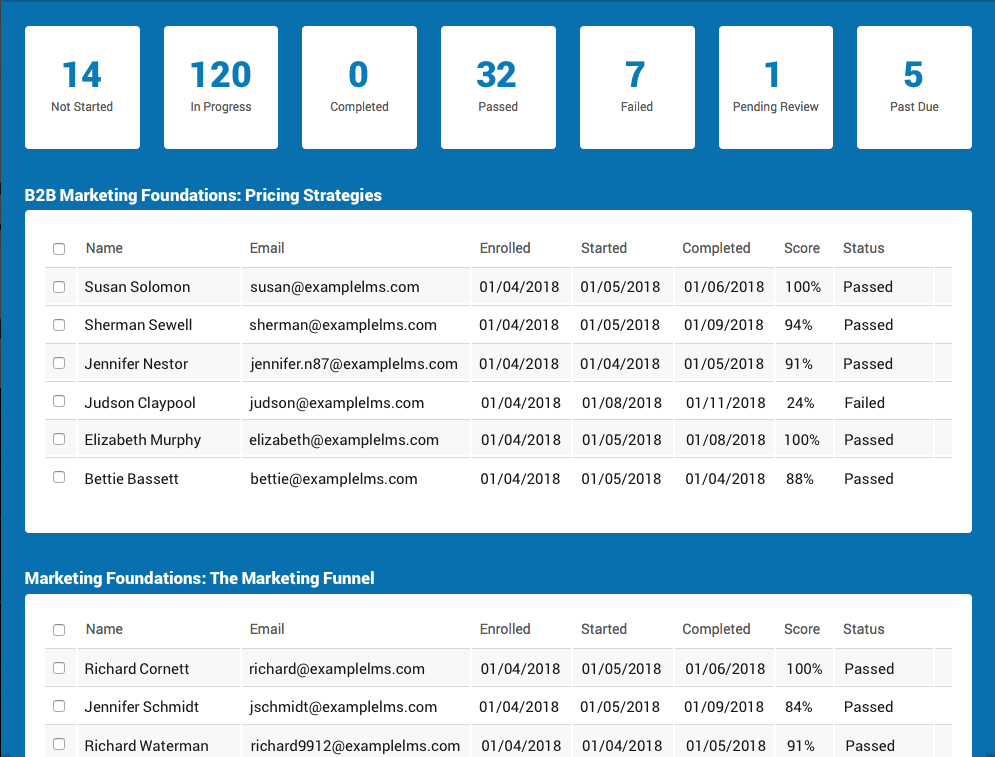The width and height of the screenshot is (995, 757).
Task: Click the 1 Pending Review card
Action: click(x=775, y=88)
